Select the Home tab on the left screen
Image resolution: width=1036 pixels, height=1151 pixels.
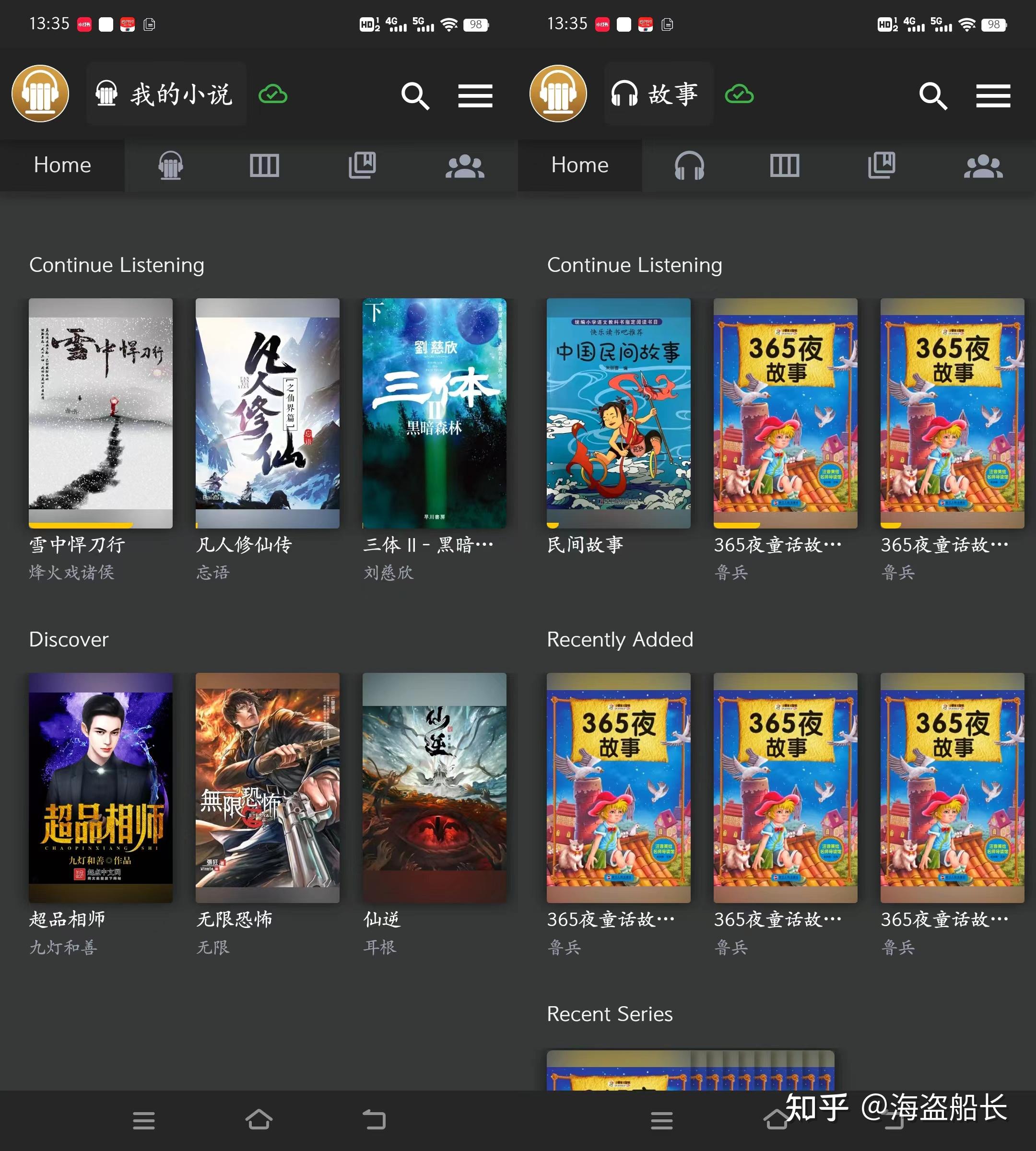point(62,165)
